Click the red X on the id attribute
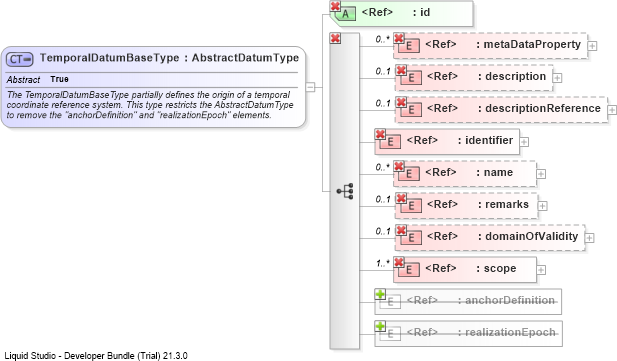This screenshot has width=617, height=361. [335, 6]
